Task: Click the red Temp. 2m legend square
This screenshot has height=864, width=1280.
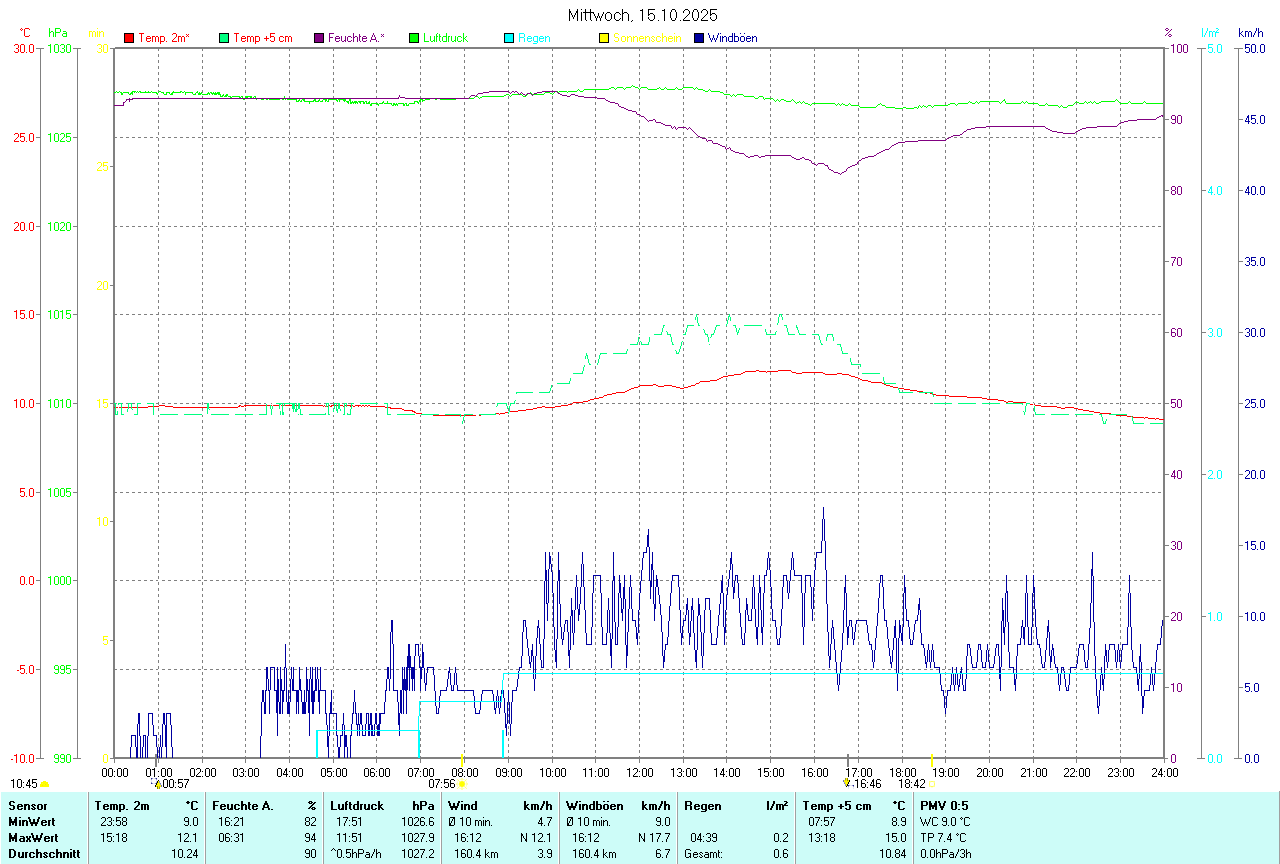Action: pos(129,38)
